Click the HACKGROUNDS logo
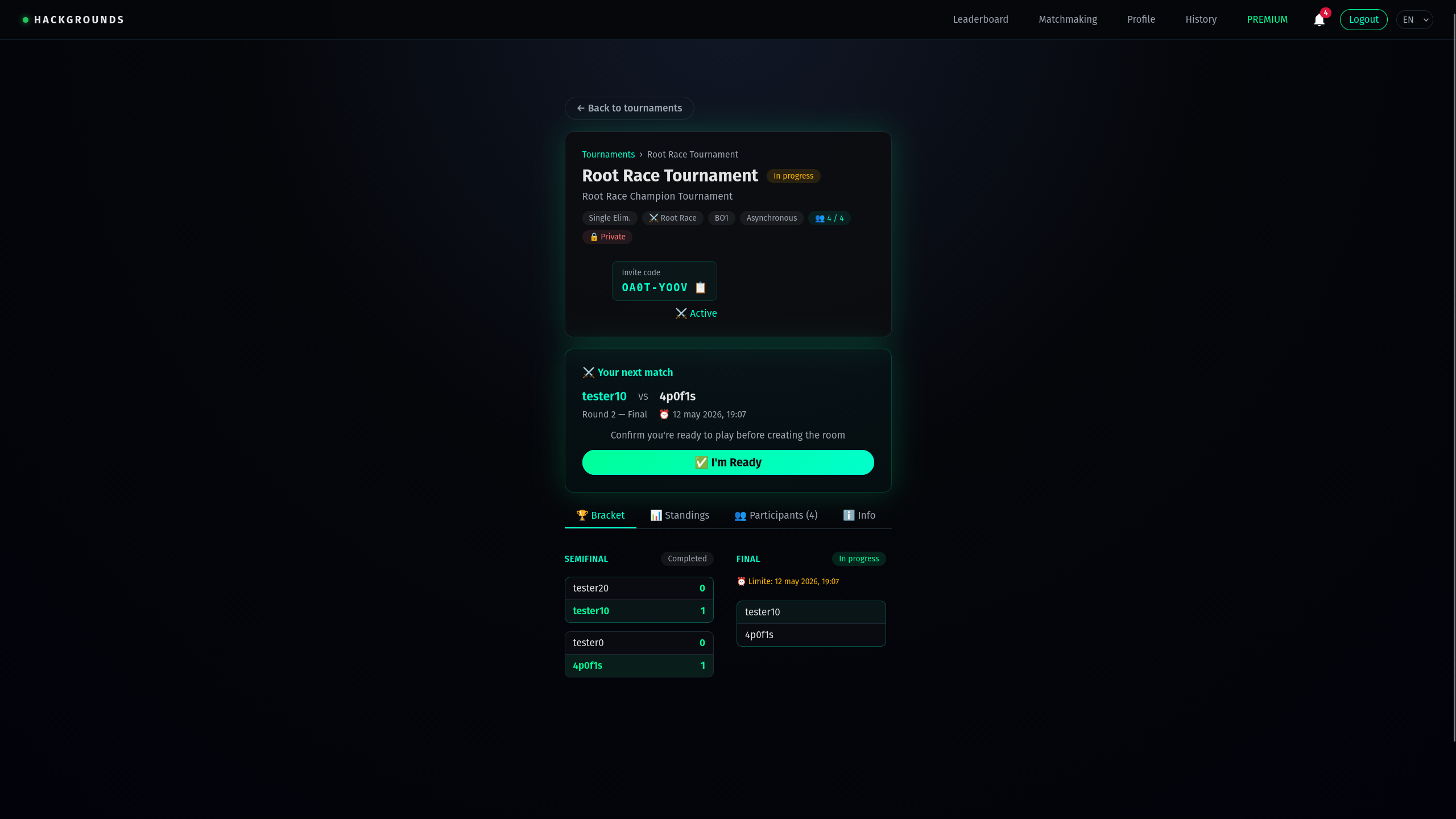Screen dimensions: 1456x819 coord(73,20)
